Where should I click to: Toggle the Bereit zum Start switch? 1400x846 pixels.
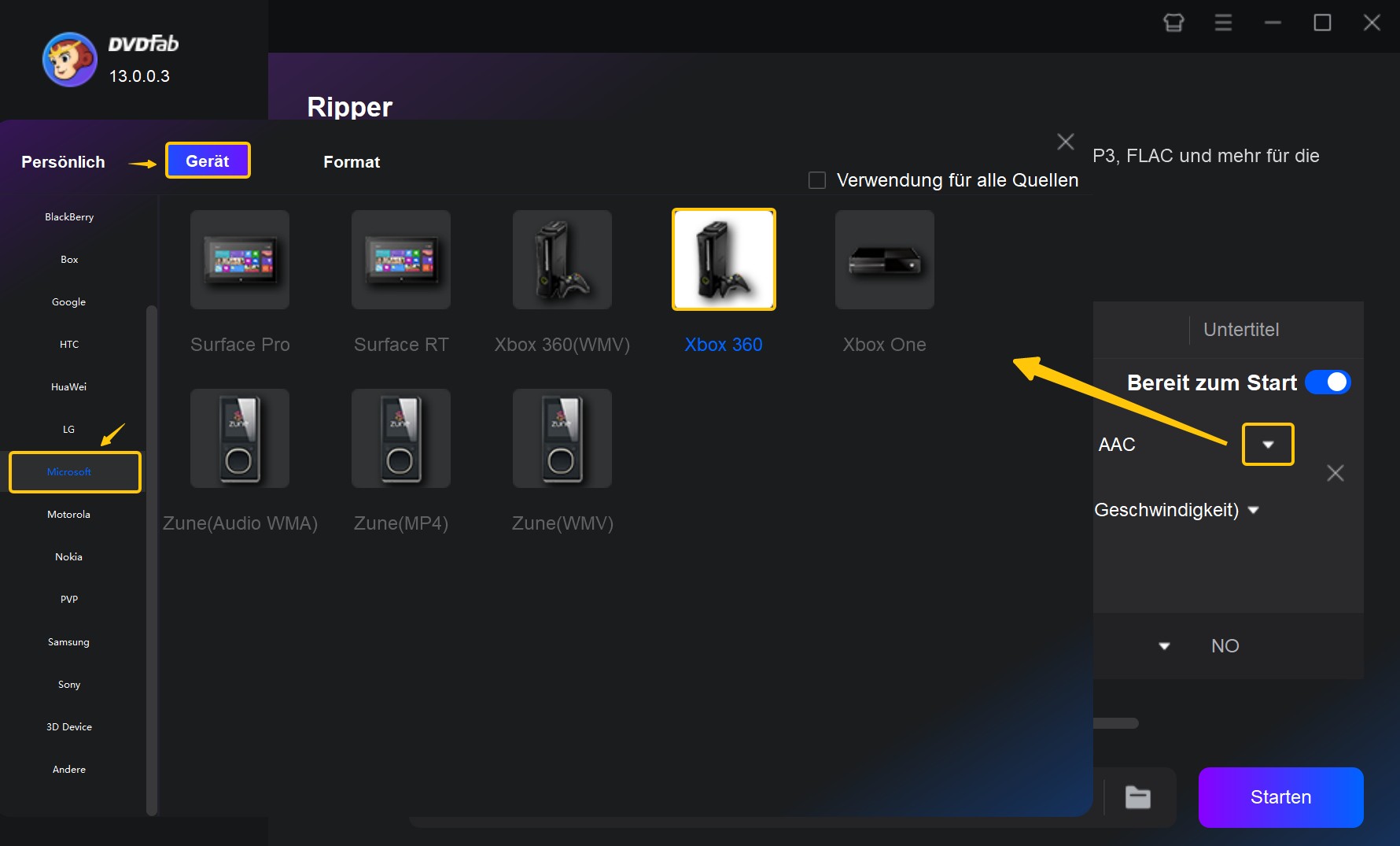[1328, 382]
